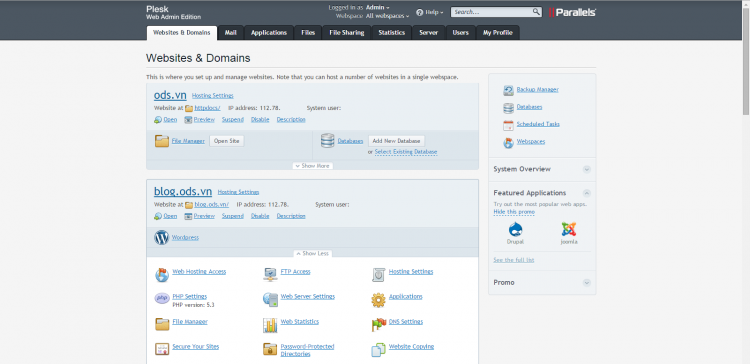Expand the System Overview section

pyautogui.click(x=587, y=169)
